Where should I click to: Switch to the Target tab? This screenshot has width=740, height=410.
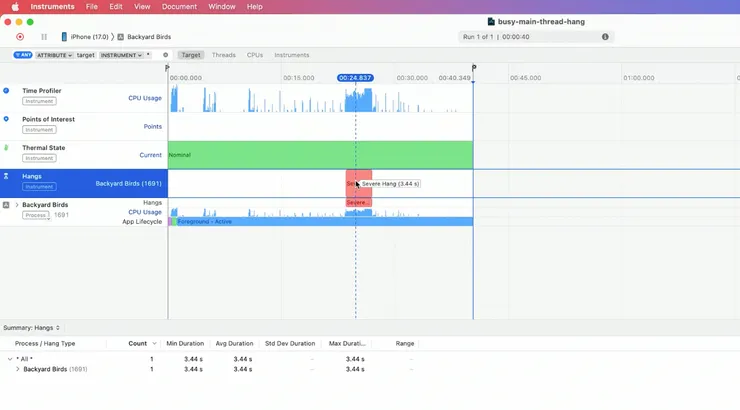tap(191, 55)
